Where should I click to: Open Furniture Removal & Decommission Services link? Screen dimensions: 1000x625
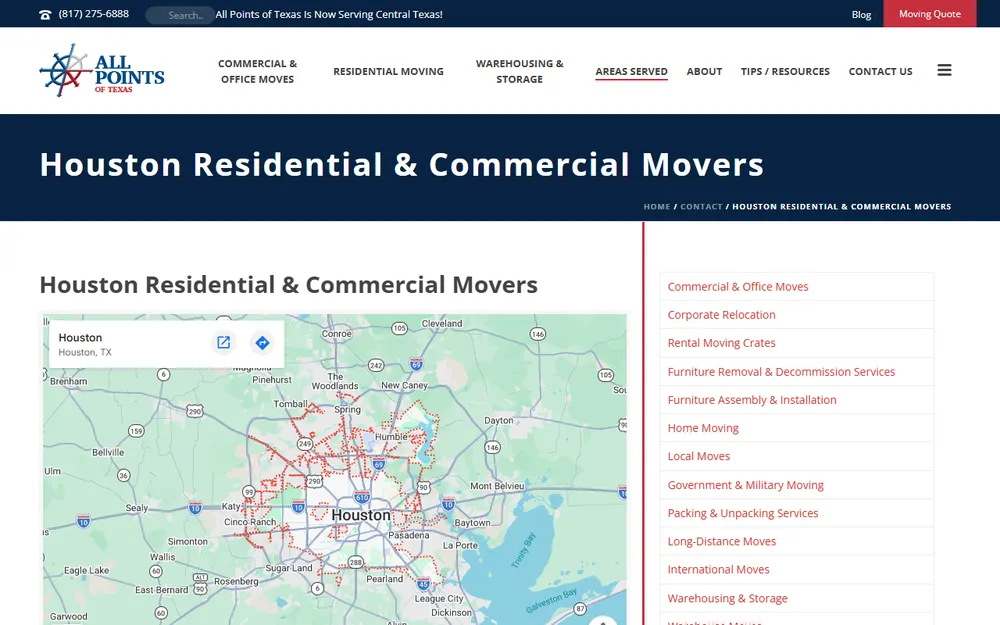(x=781, y=372)
